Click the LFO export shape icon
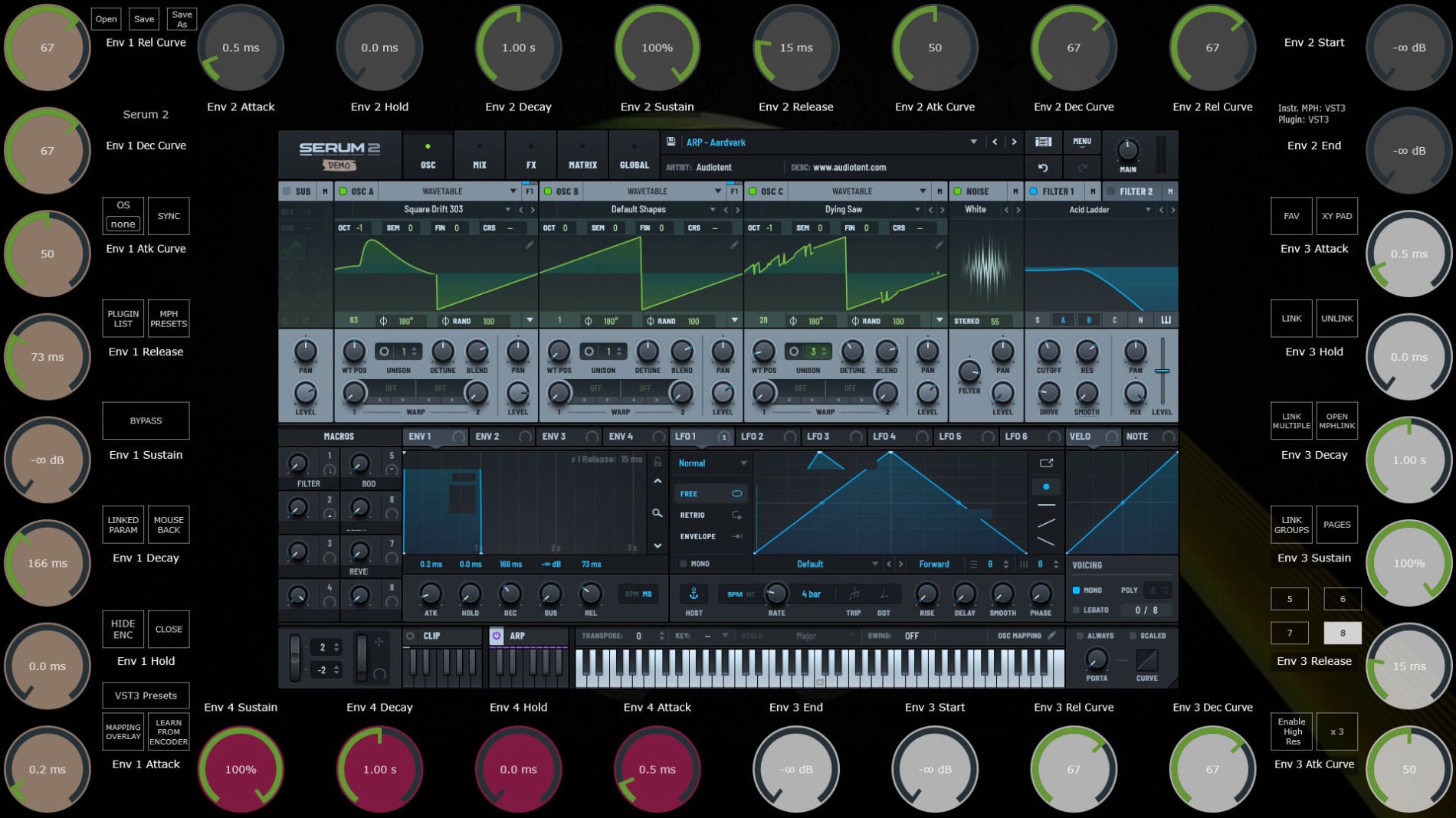Screen dimensions: 1456x818 coord(1046,463)
